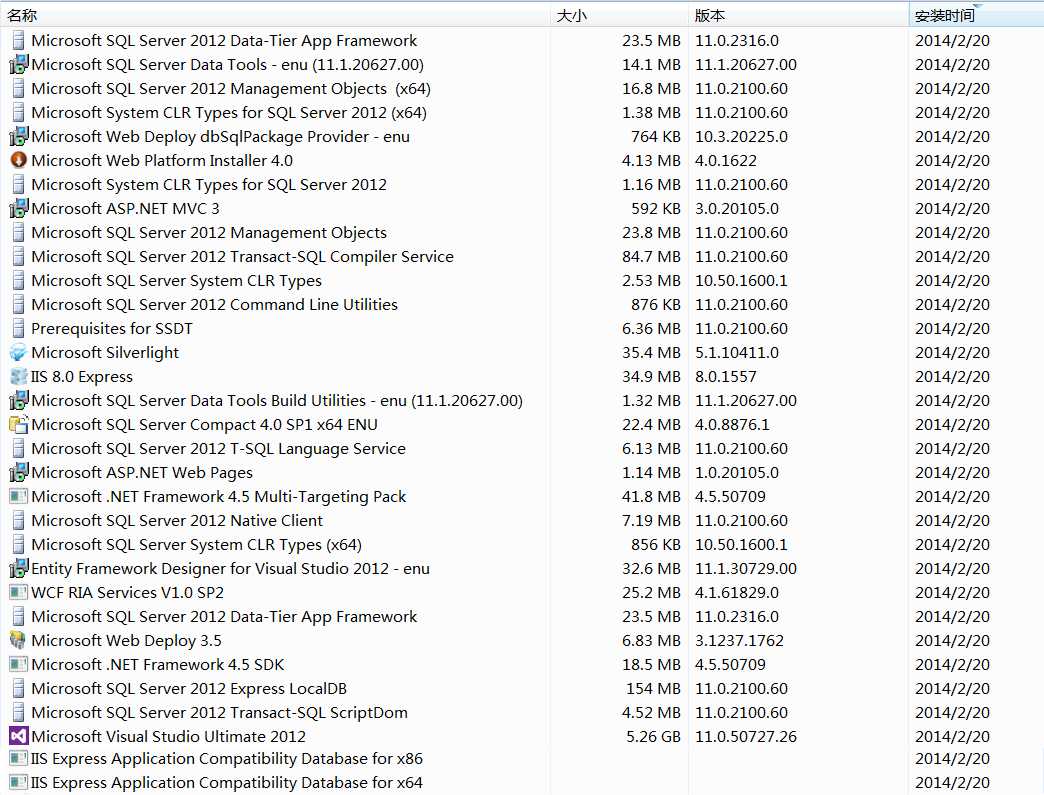Select the Microsoft SQL Server System CLR Types entry
The image size is (1044, 795).
point(176,280)
